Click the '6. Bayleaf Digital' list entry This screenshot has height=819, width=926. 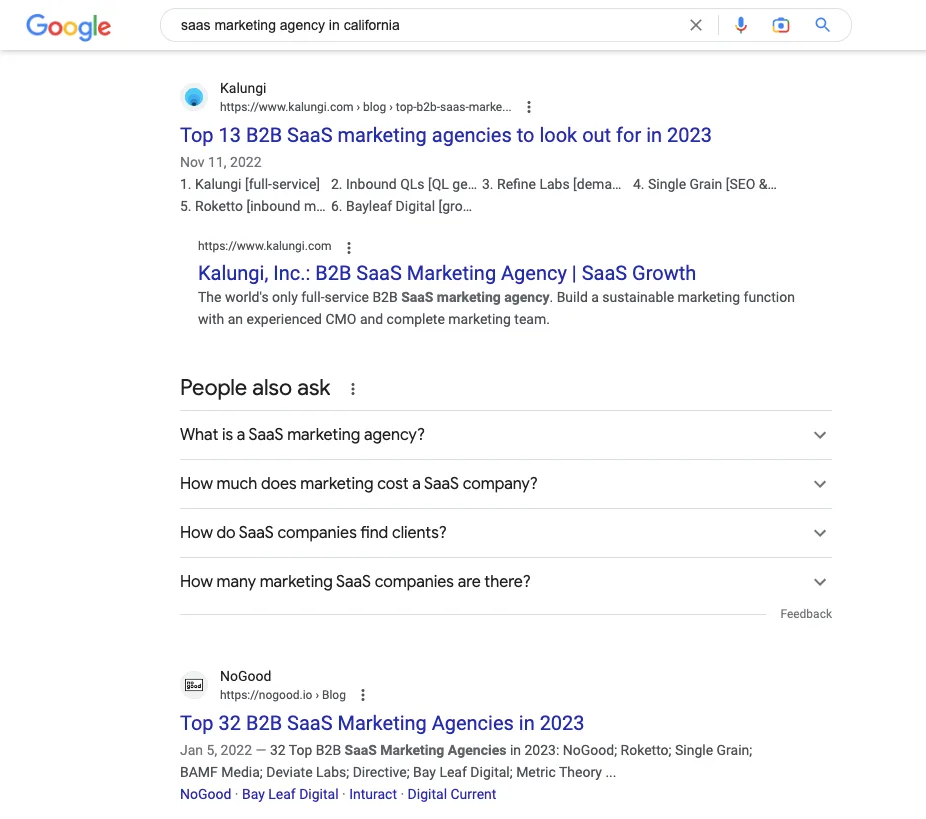pos(401,207)
